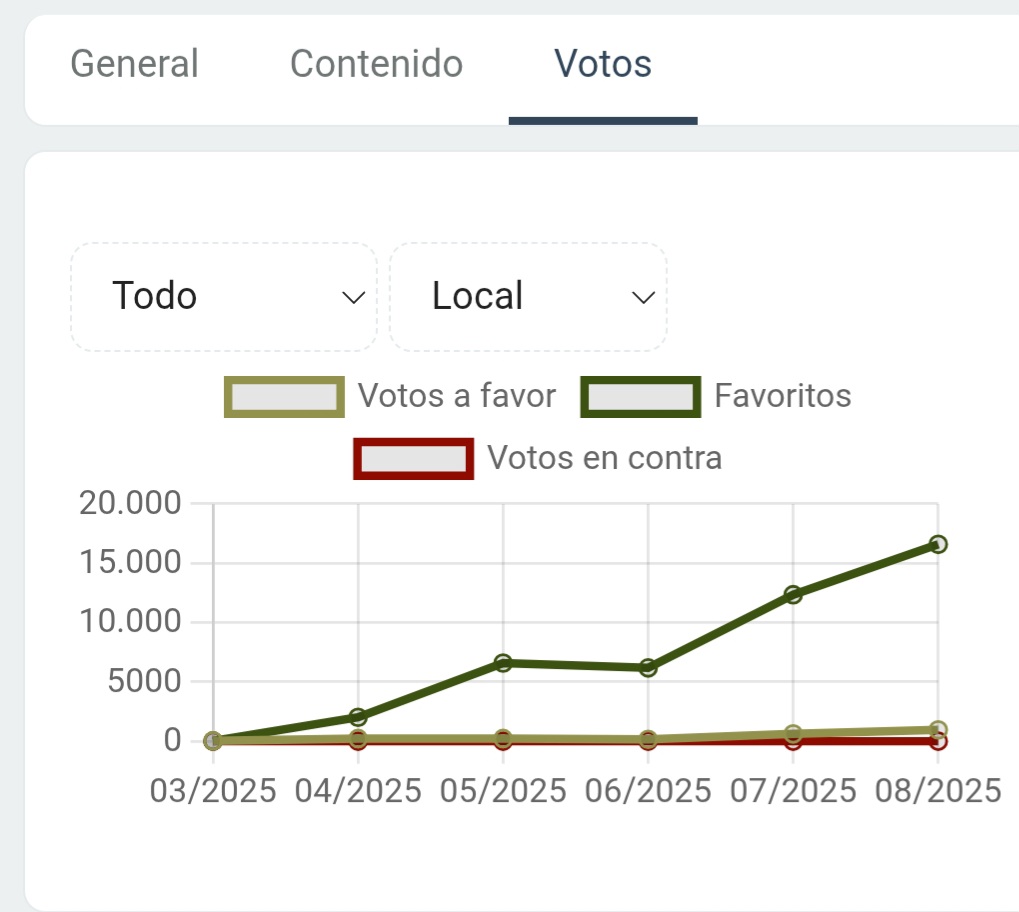Click the Favoritos data point at 07/2025
Screen dimensions: 1019x912
tap(793, 595)
